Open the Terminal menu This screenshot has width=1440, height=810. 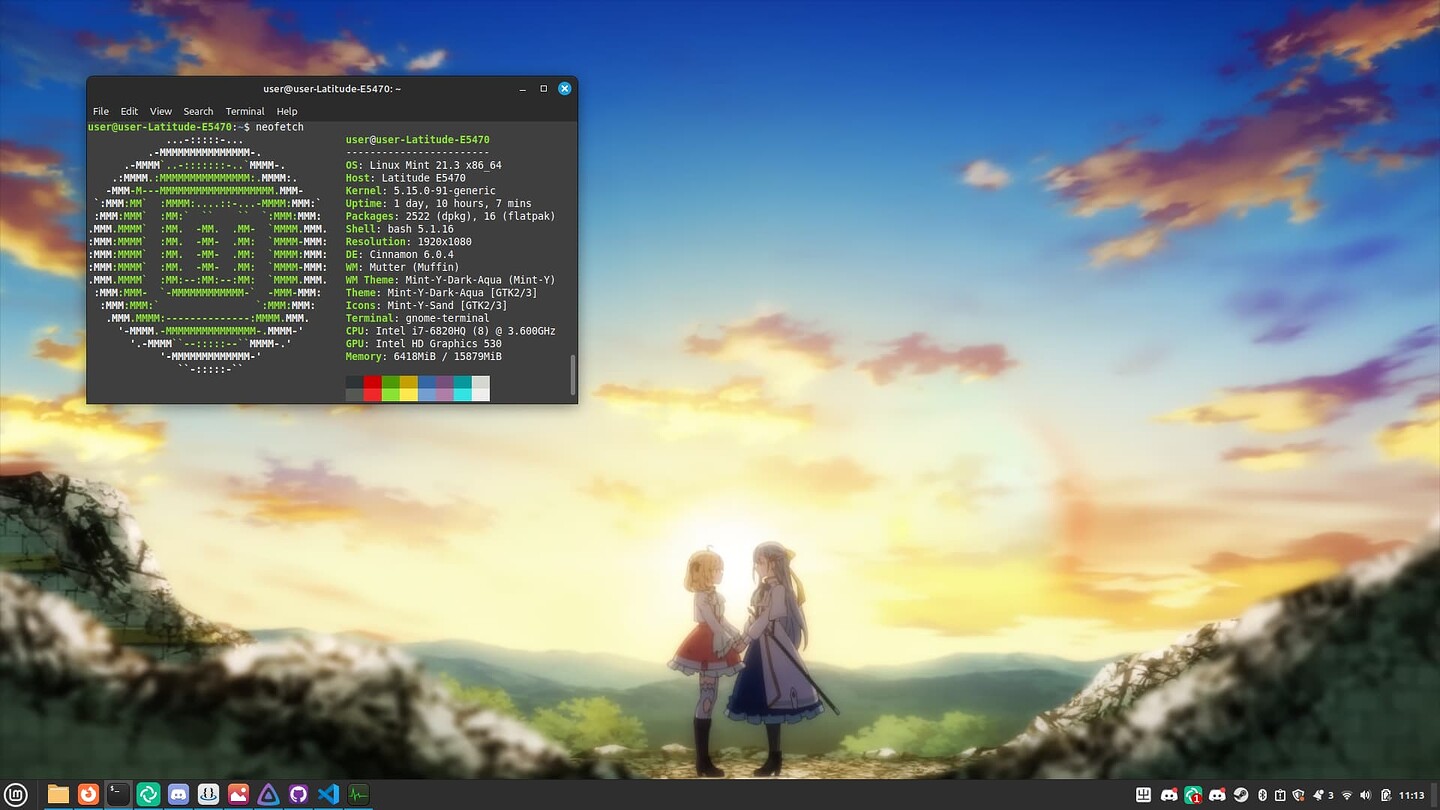(x=245, y=111)
